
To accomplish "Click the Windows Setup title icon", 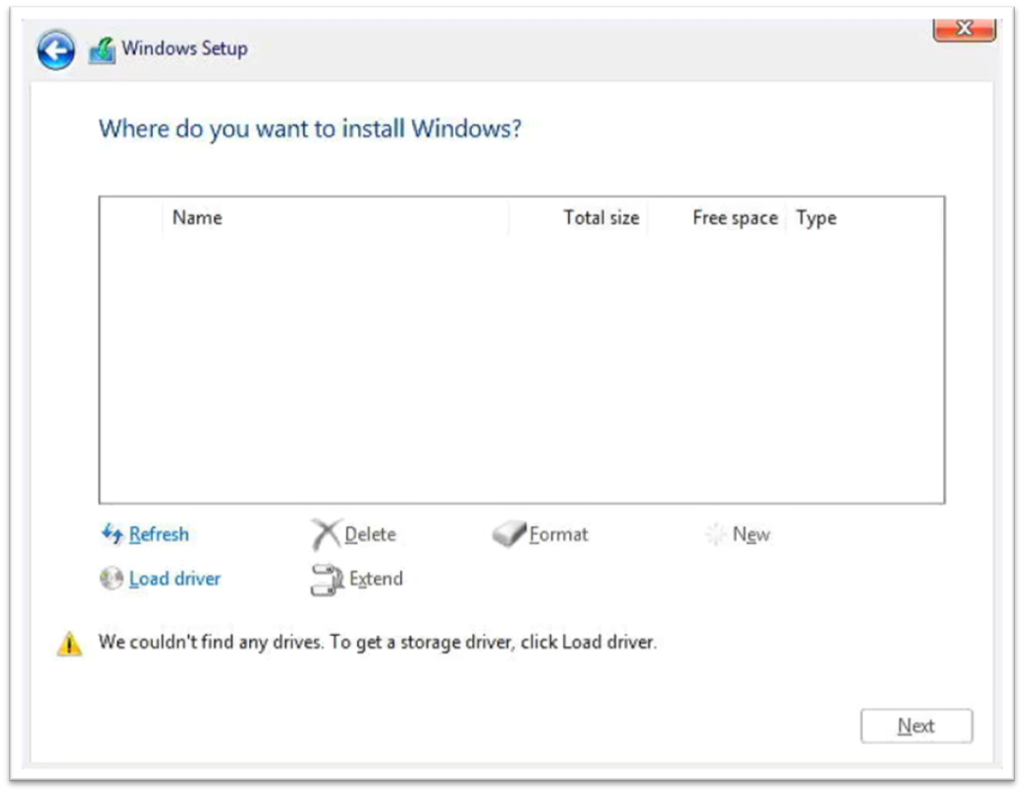I will pyautogui.click(x=103, y=50).
